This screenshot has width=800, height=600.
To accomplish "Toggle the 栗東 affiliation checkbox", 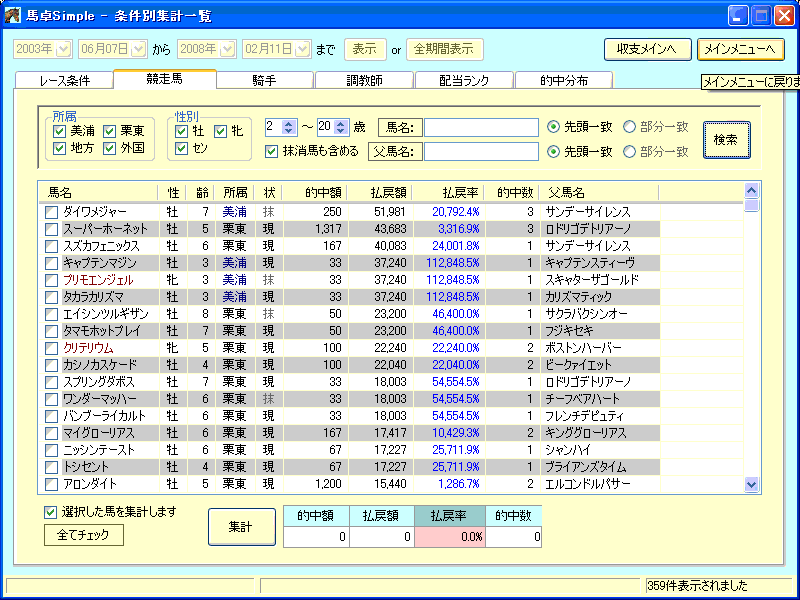I will click(110, 132).
